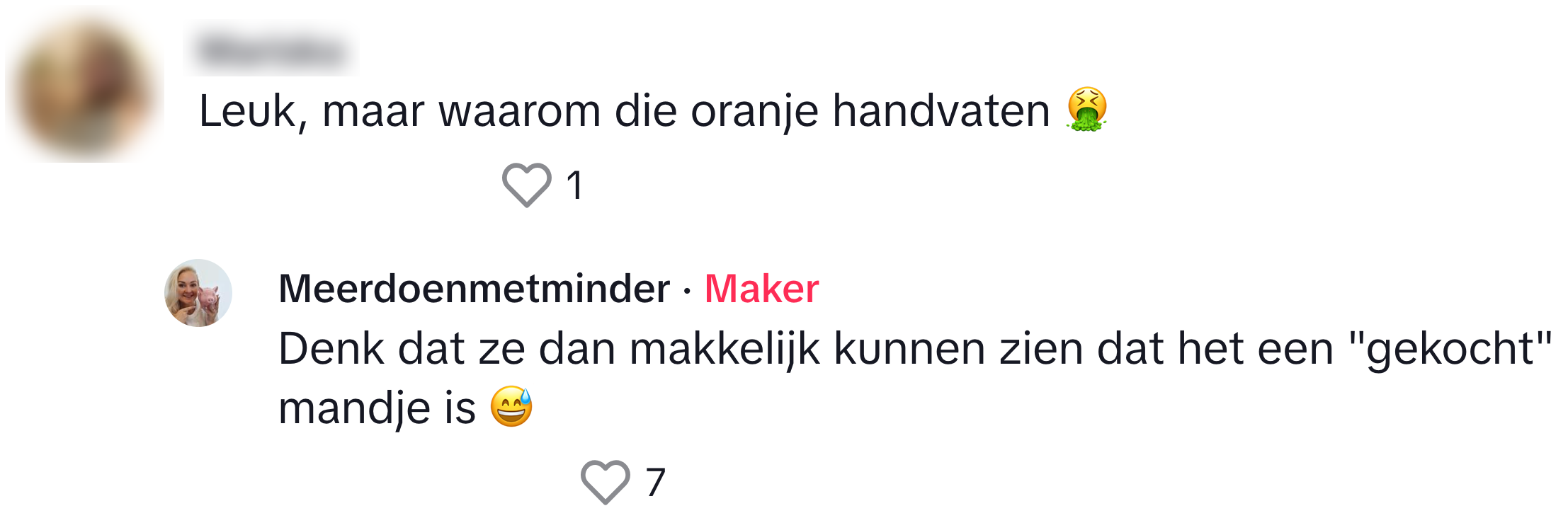
Task: Open the blurred commenter's profile picture
Action: 84,85
